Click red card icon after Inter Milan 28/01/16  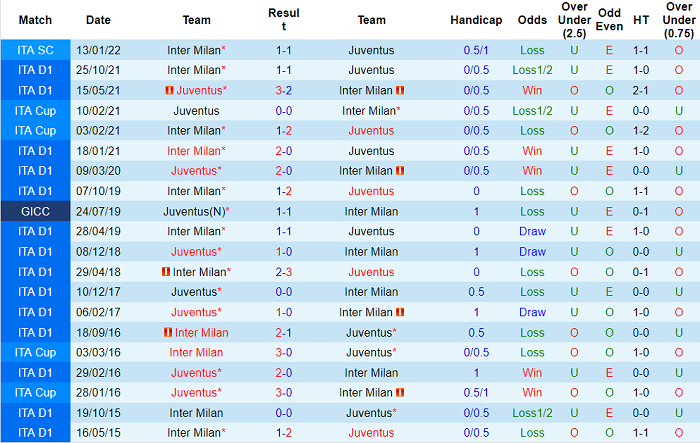(x=400, y=393)
